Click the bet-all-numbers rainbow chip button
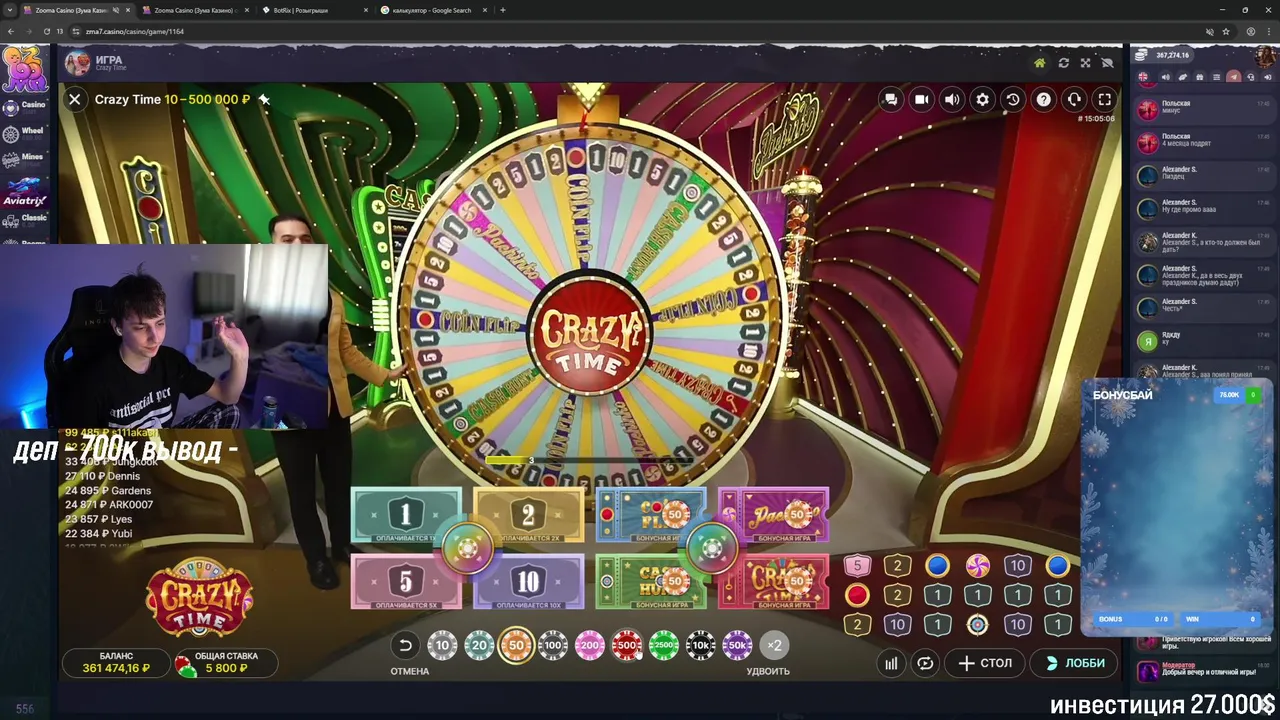This screenshot has height=720, width=1280. coord(467,549)
